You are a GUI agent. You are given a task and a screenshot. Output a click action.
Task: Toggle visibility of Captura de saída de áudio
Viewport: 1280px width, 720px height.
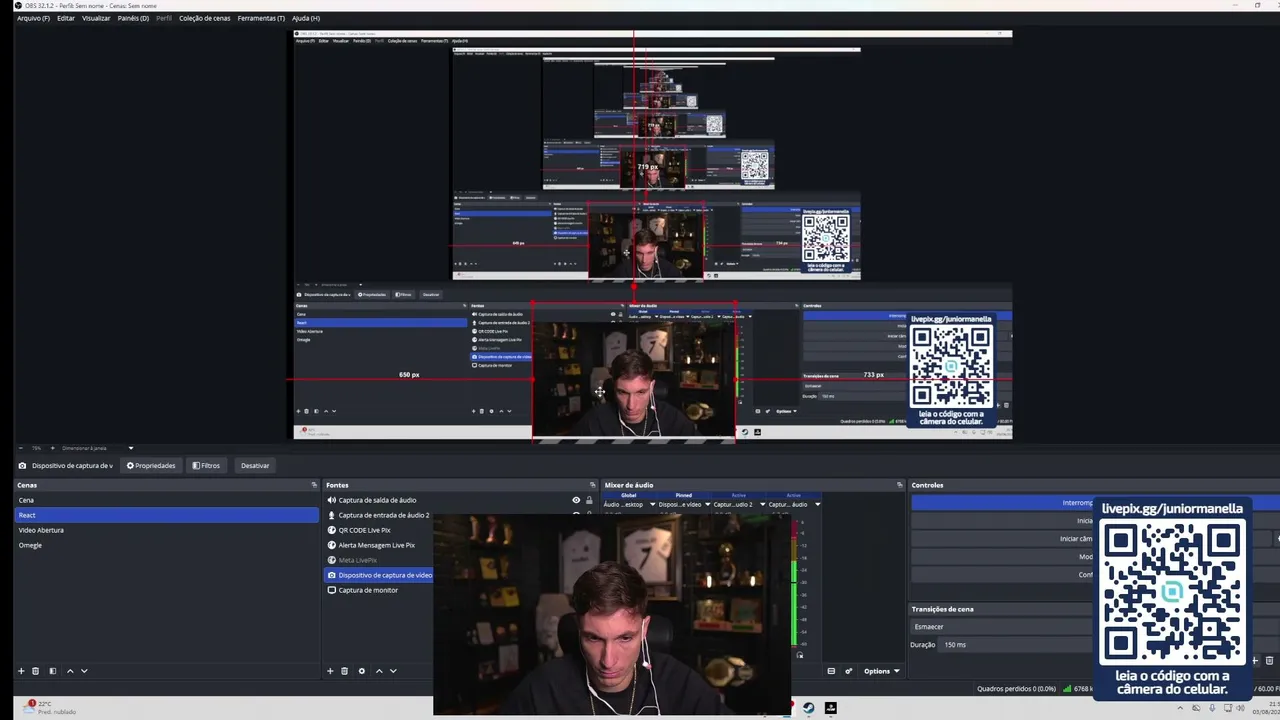(576, 500)
